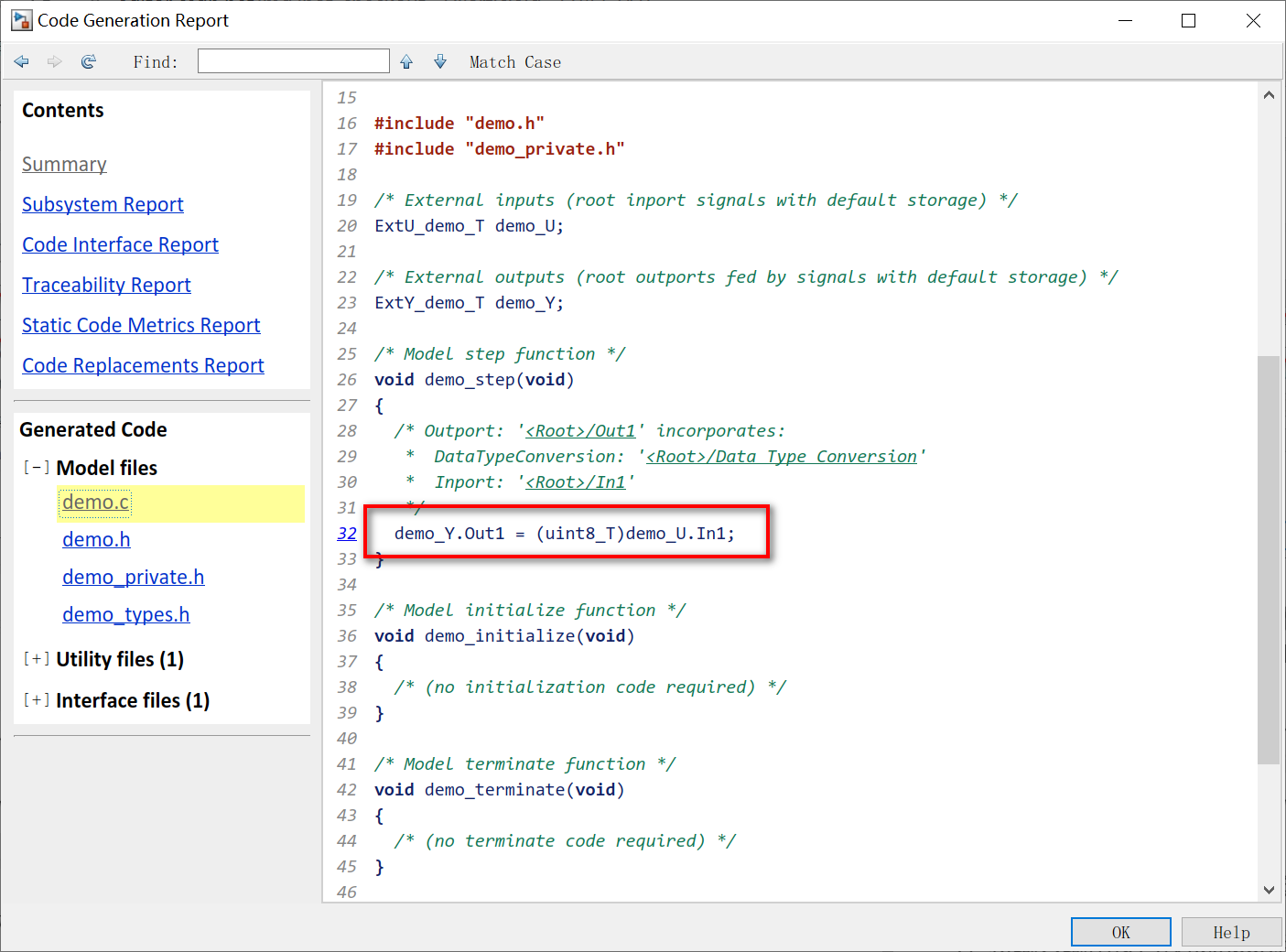Click the demo_Y.Out1 assignment code line
Screen dimensions: 1286x952
(565, 534)
